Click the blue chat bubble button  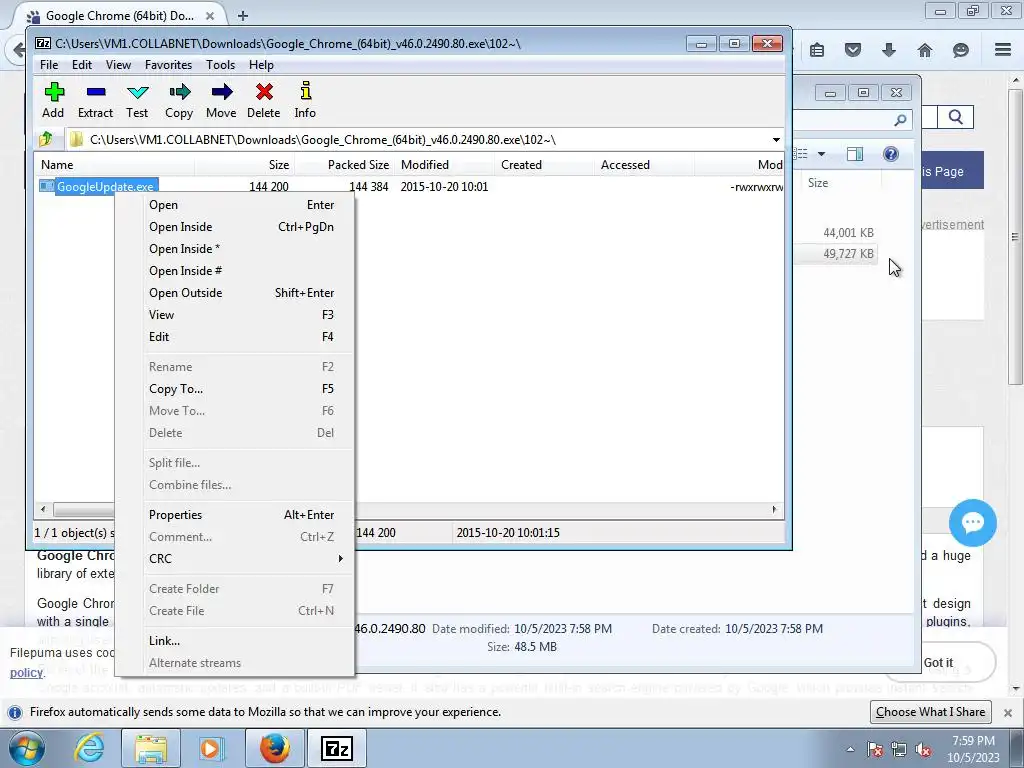click(x=972, y=522)
